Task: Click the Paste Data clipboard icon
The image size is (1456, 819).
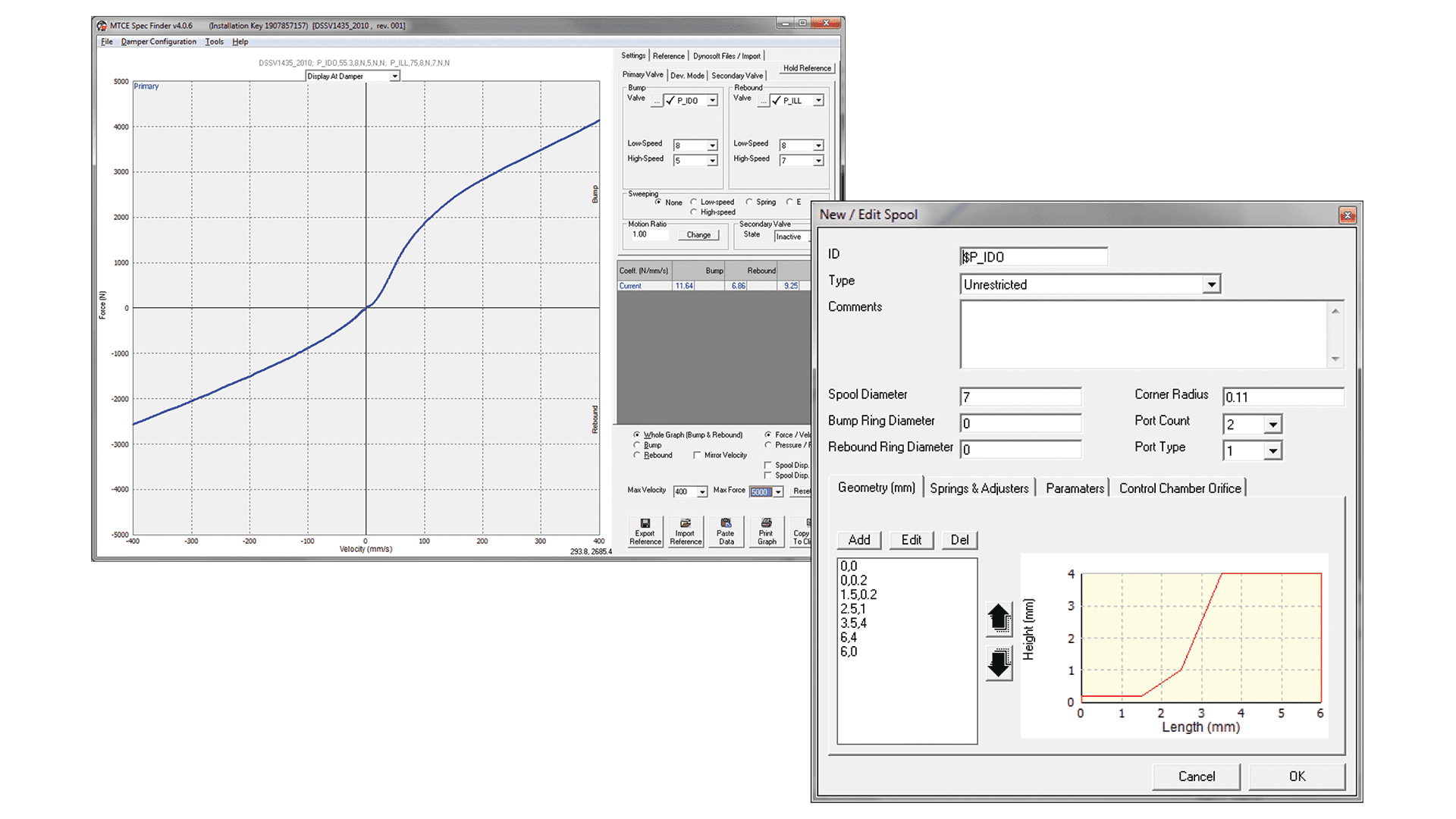Action: pyautogui.click(x=726, y=523)
